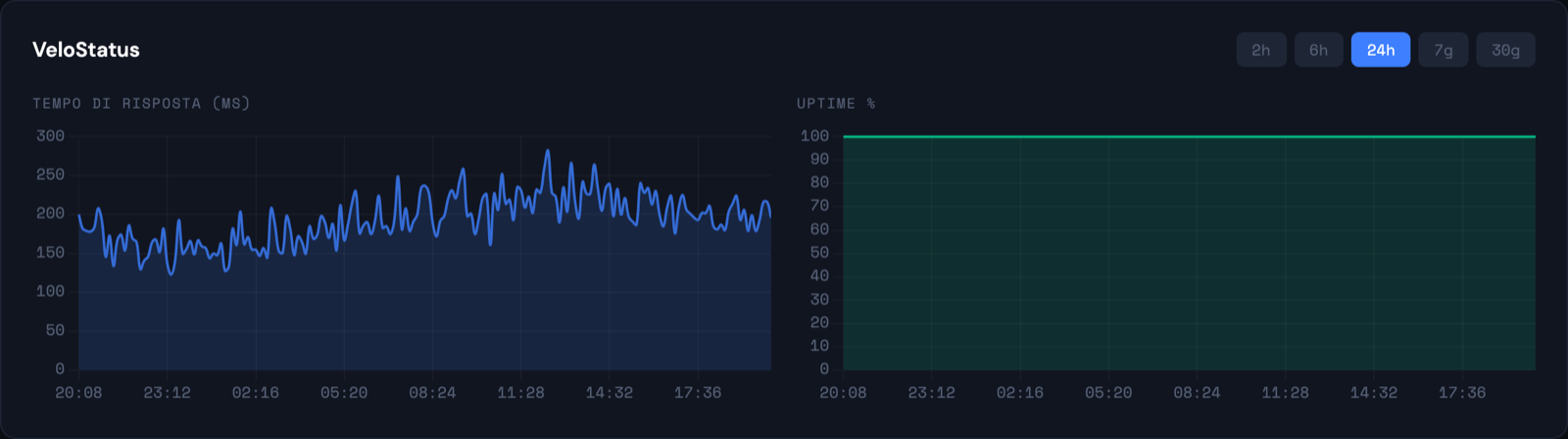
Task: Click the TEMPO DI RISPOSTA (MS) heading
Action: point(141,103)
